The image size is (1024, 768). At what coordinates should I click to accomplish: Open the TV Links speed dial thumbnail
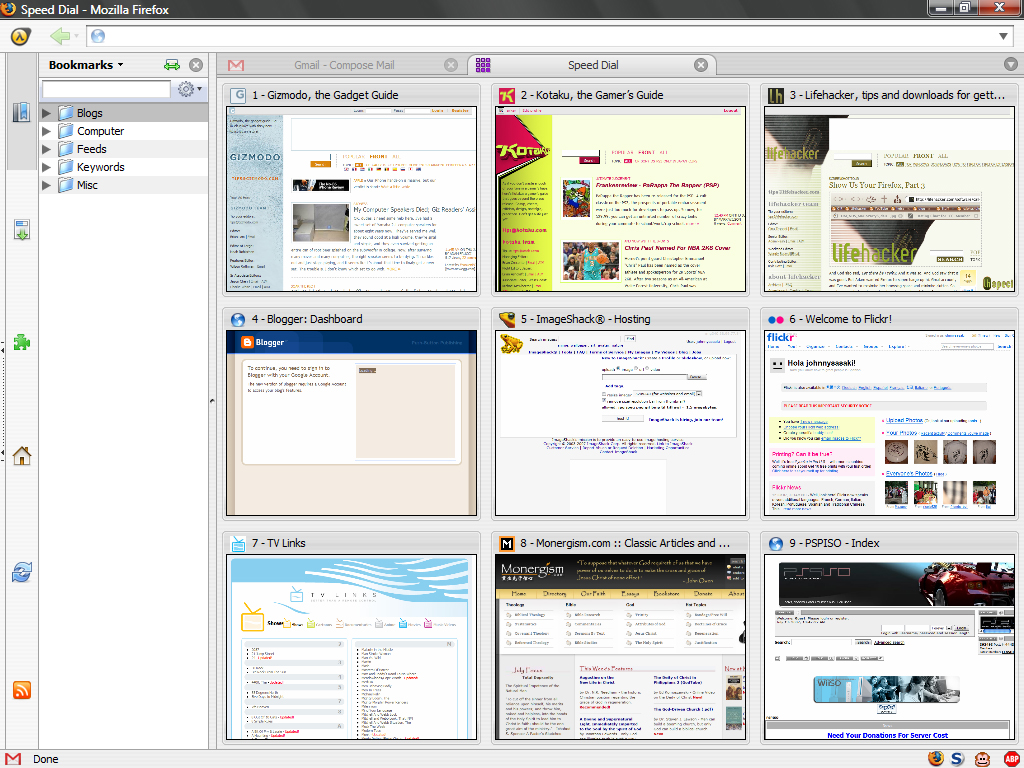click(x=351, y=647)
